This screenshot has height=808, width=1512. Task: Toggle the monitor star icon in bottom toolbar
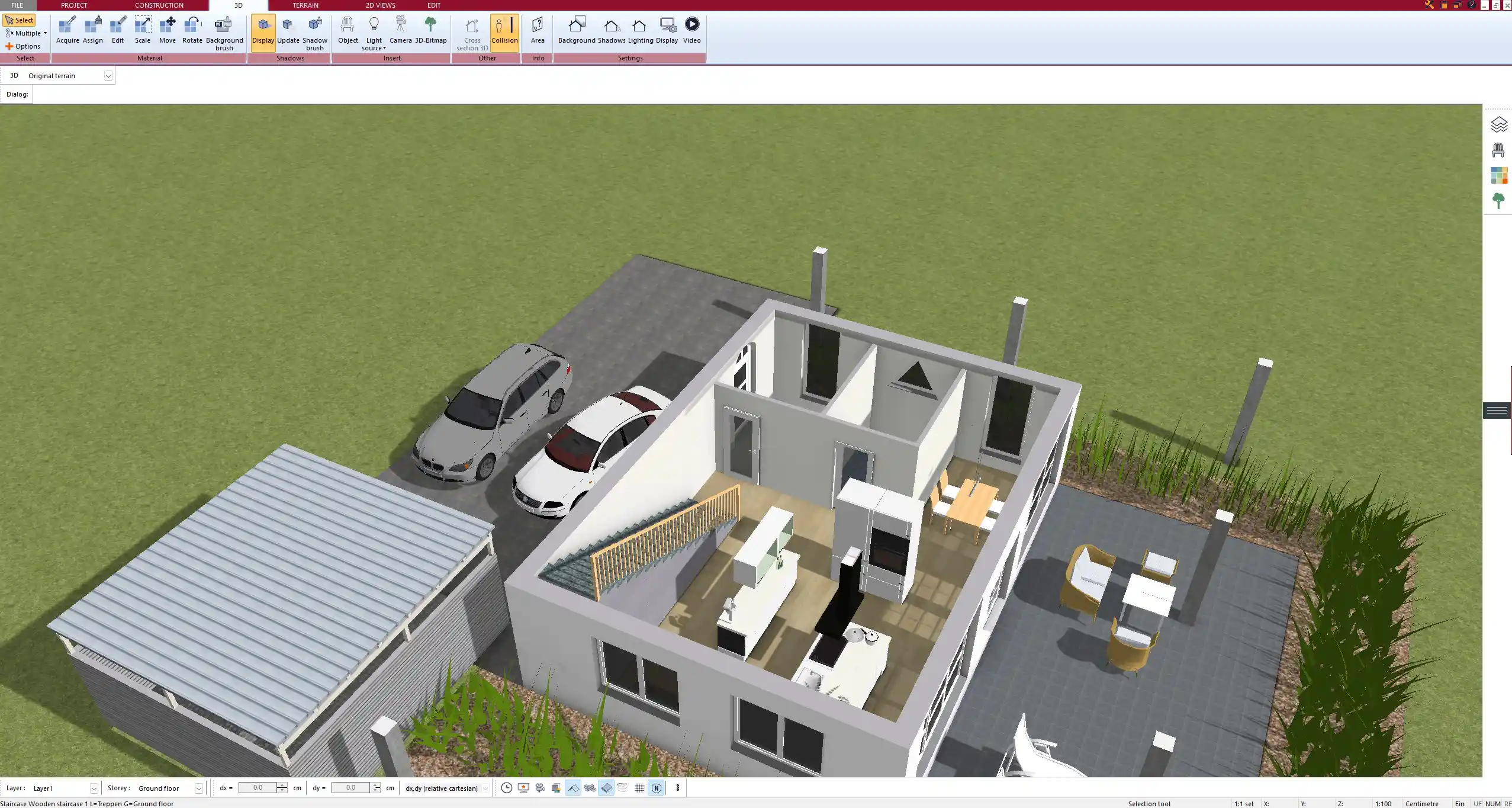(523, 788)
